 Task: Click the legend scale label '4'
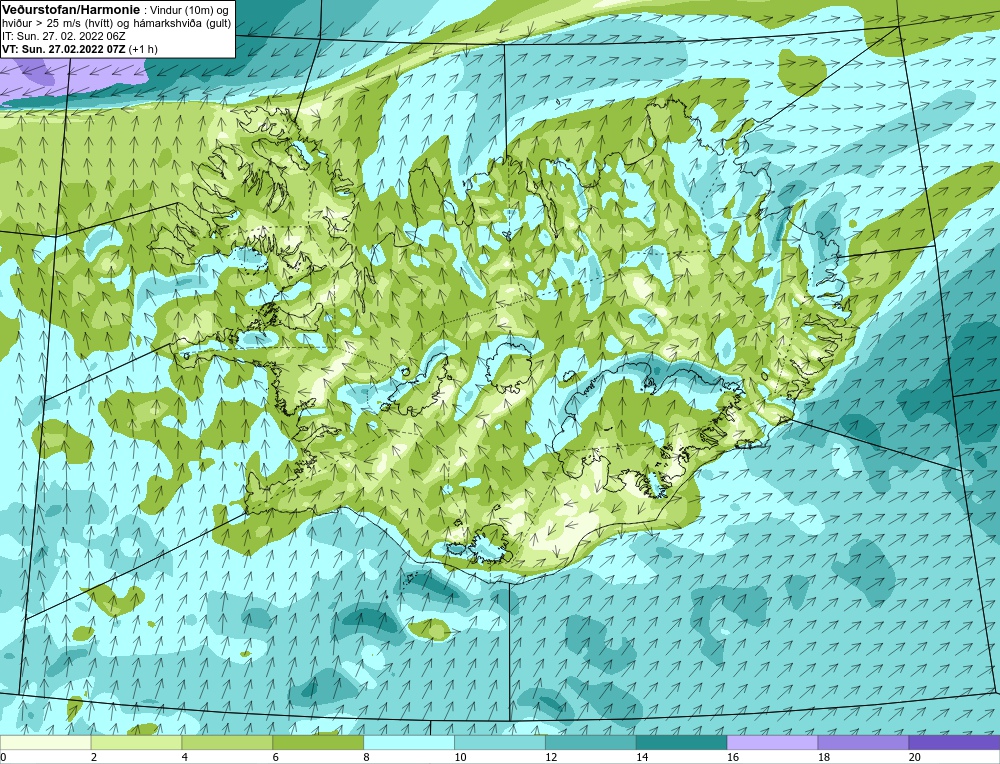(185, 757)
